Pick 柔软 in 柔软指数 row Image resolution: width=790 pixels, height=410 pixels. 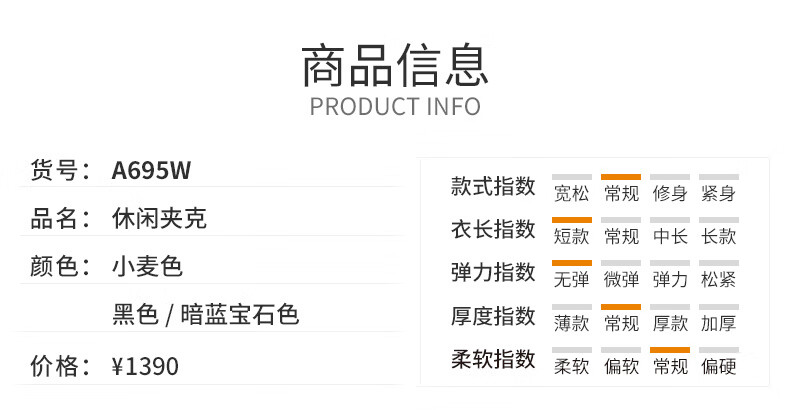(x=571, y=366)
